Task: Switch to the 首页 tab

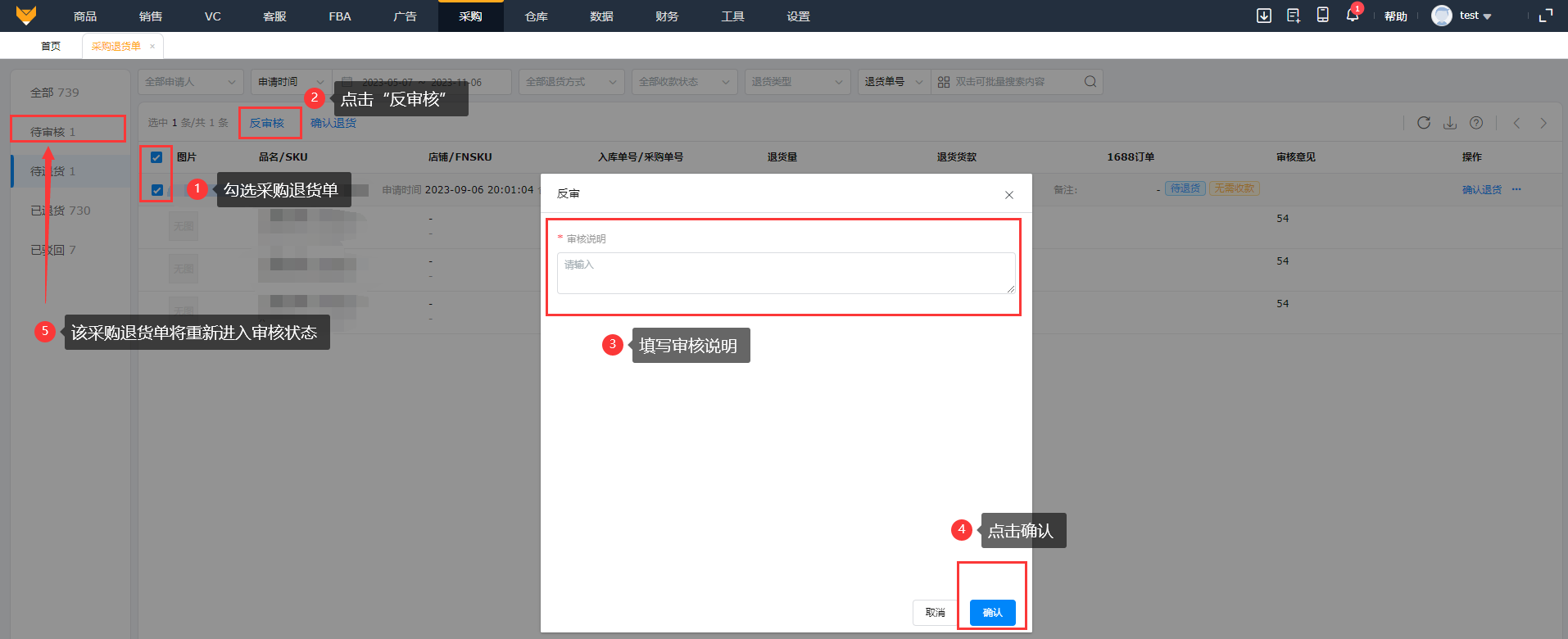Action: click(51, 47)
